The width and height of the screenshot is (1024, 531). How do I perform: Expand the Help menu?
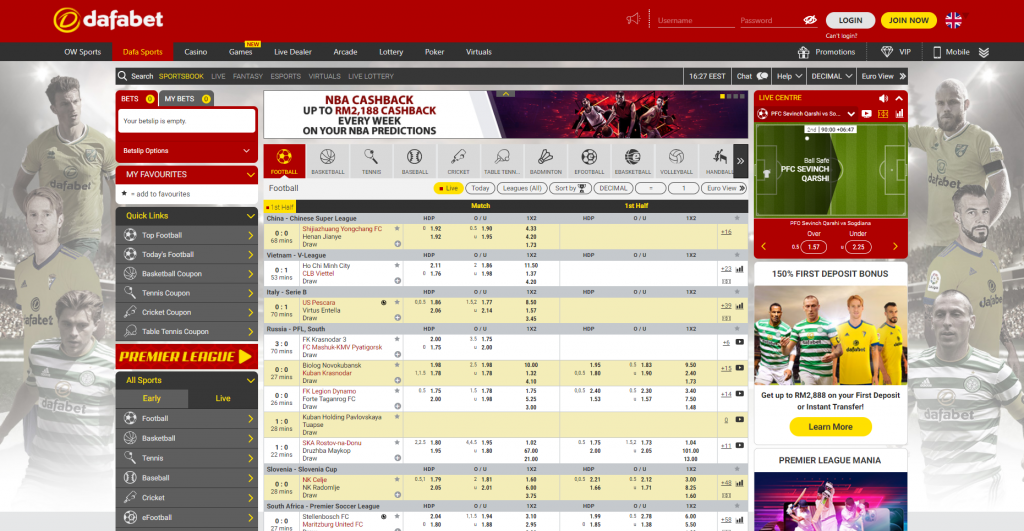[789, 76]
